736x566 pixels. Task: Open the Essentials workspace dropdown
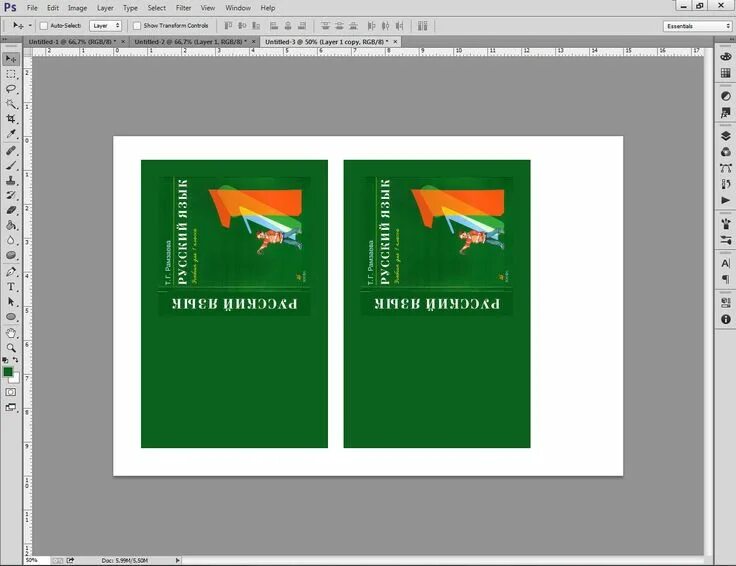[x=698, y=26]
